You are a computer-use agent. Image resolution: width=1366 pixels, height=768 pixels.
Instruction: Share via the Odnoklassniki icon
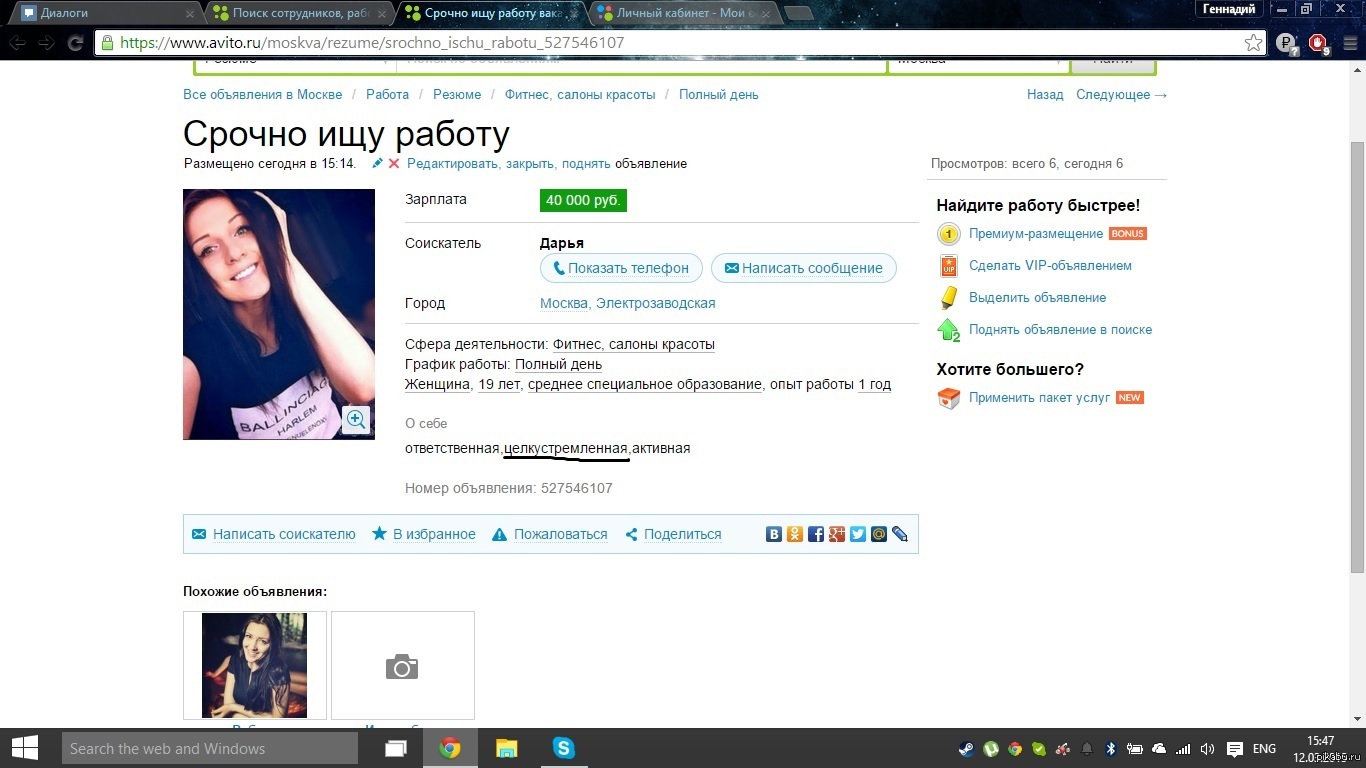pyautogui.click(x=795, y=534)
